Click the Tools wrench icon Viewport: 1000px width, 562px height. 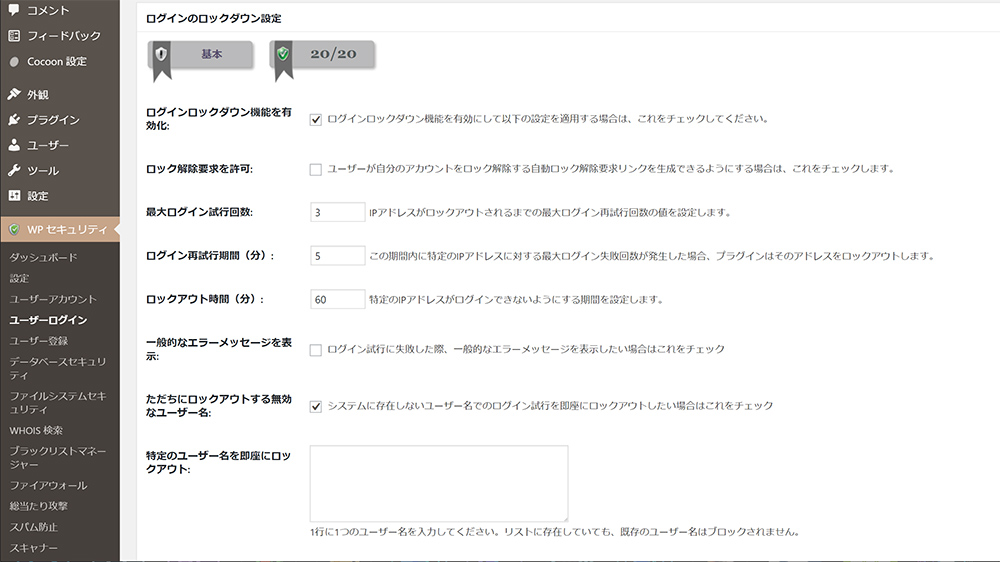[x=14, y=171]
